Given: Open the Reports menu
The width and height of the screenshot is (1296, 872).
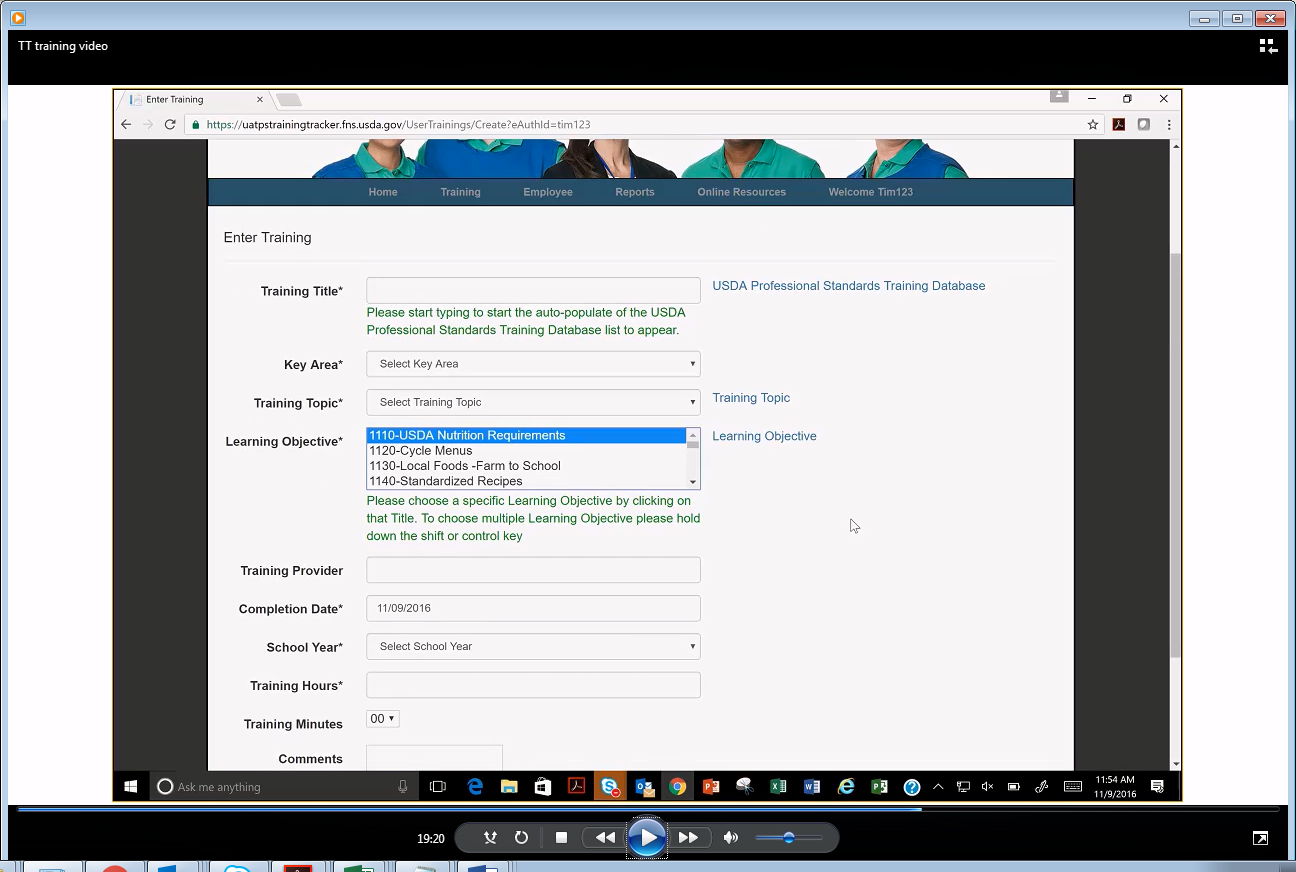Looking at the screenshot, I should point(635,192).
